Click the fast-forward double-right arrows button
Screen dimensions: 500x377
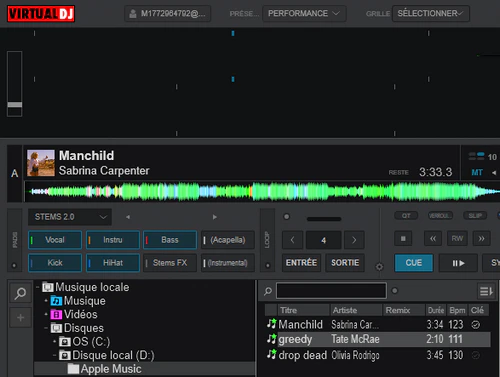tap(481, 239)
